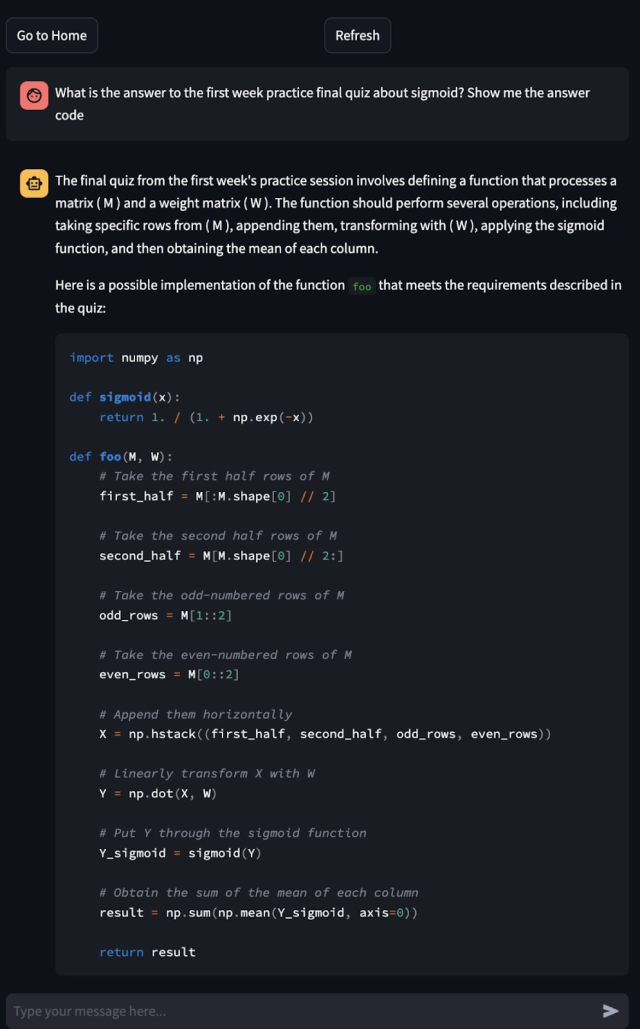Screen dimensions: 640x1029
Task: Click the red user avatar icon
Action: coord(34,95)
